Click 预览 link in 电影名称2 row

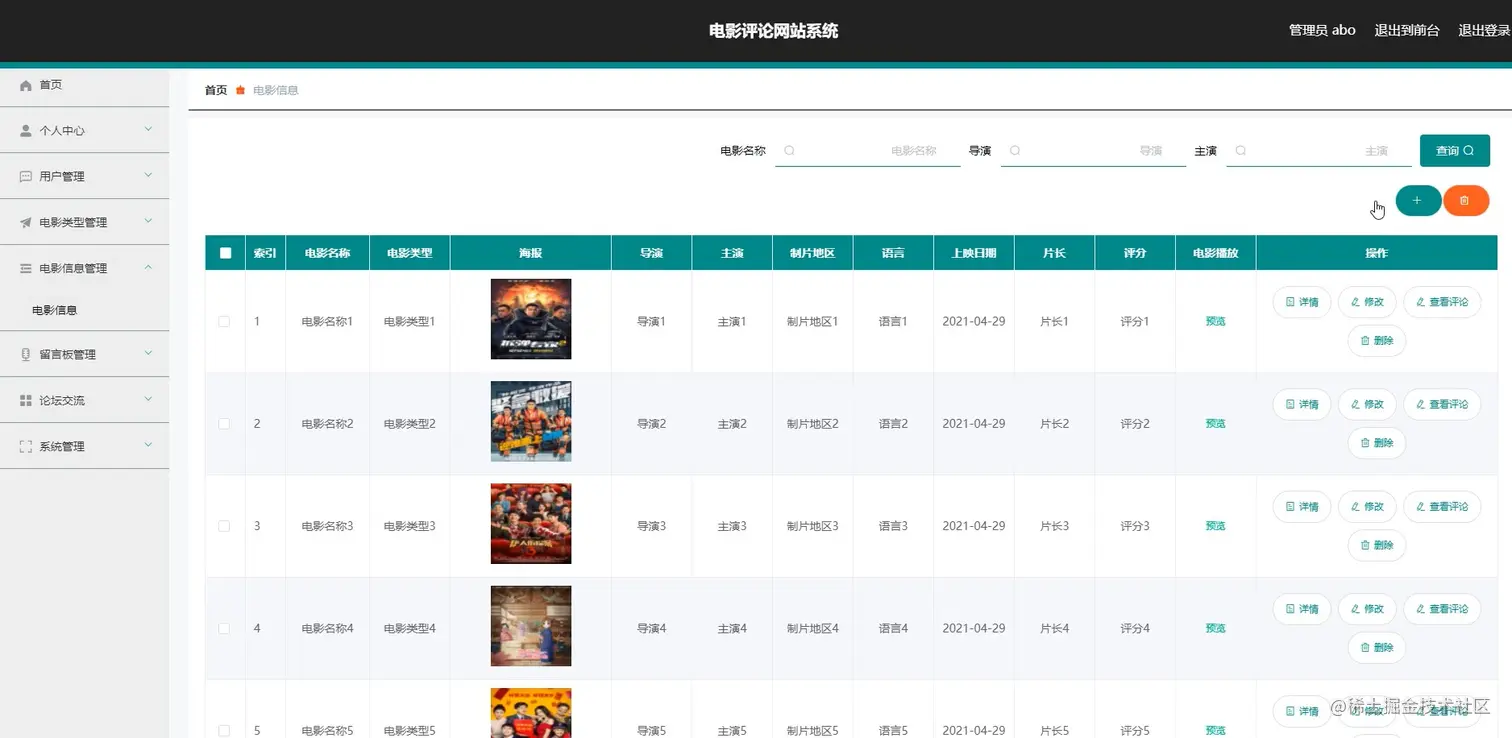click(x=1216, y=424)
